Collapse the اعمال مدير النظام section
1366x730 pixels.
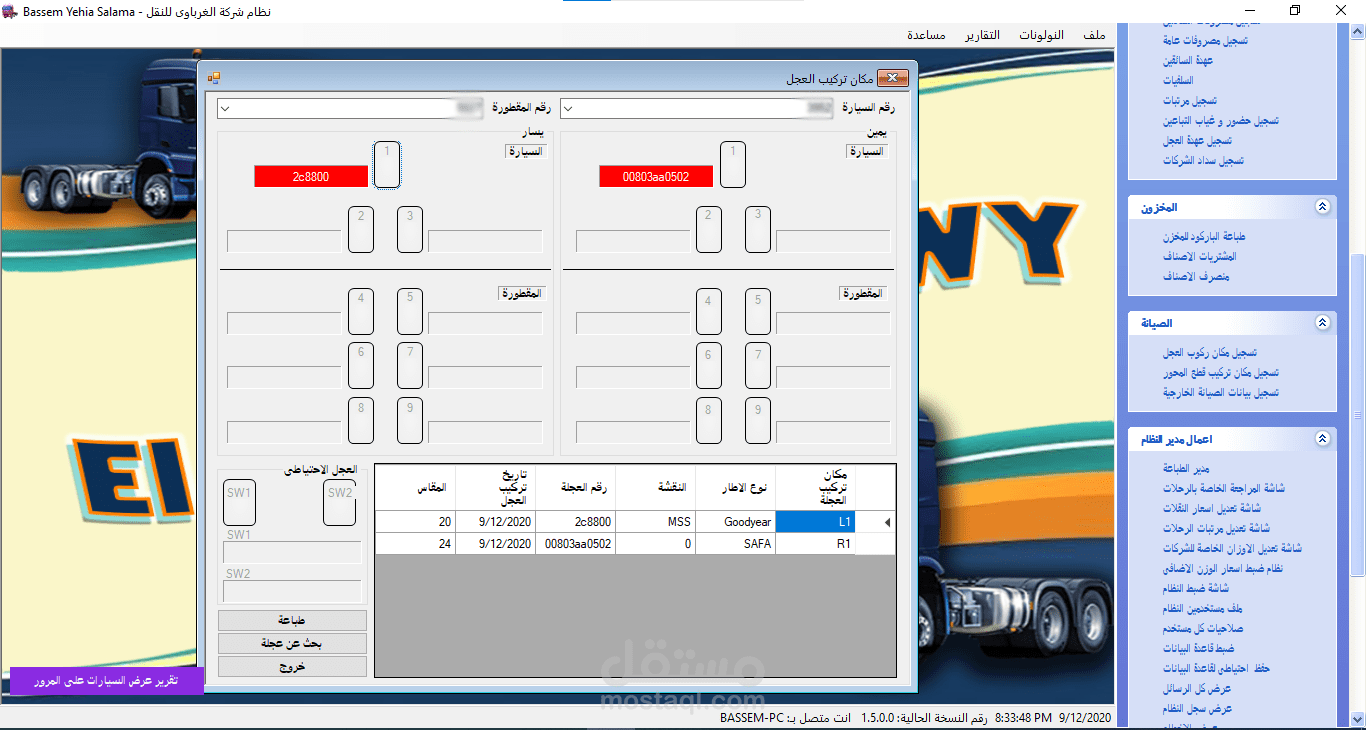1322,439
